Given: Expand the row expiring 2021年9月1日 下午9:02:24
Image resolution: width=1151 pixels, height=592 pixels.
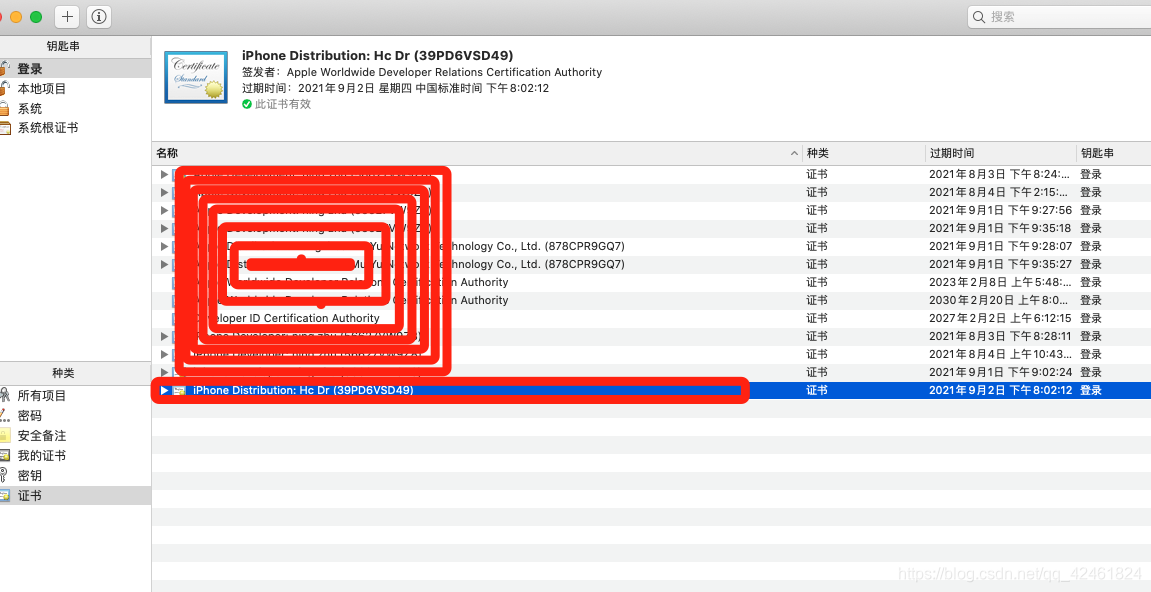Looking at the screenshot, I should pos(164,372).
